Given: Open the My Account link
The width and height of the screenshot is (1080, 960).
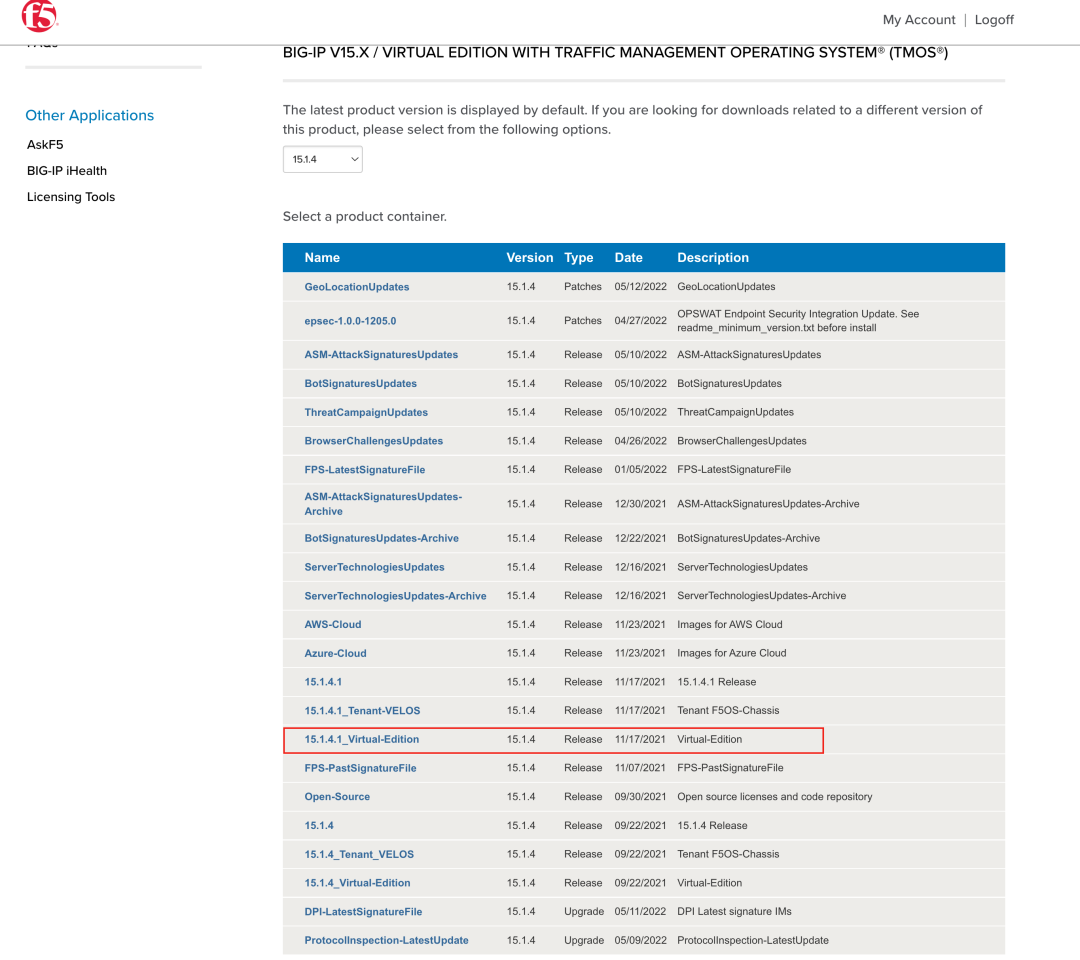Looking at the screenshot, I should pyautogui.click(x=919, y=20).
